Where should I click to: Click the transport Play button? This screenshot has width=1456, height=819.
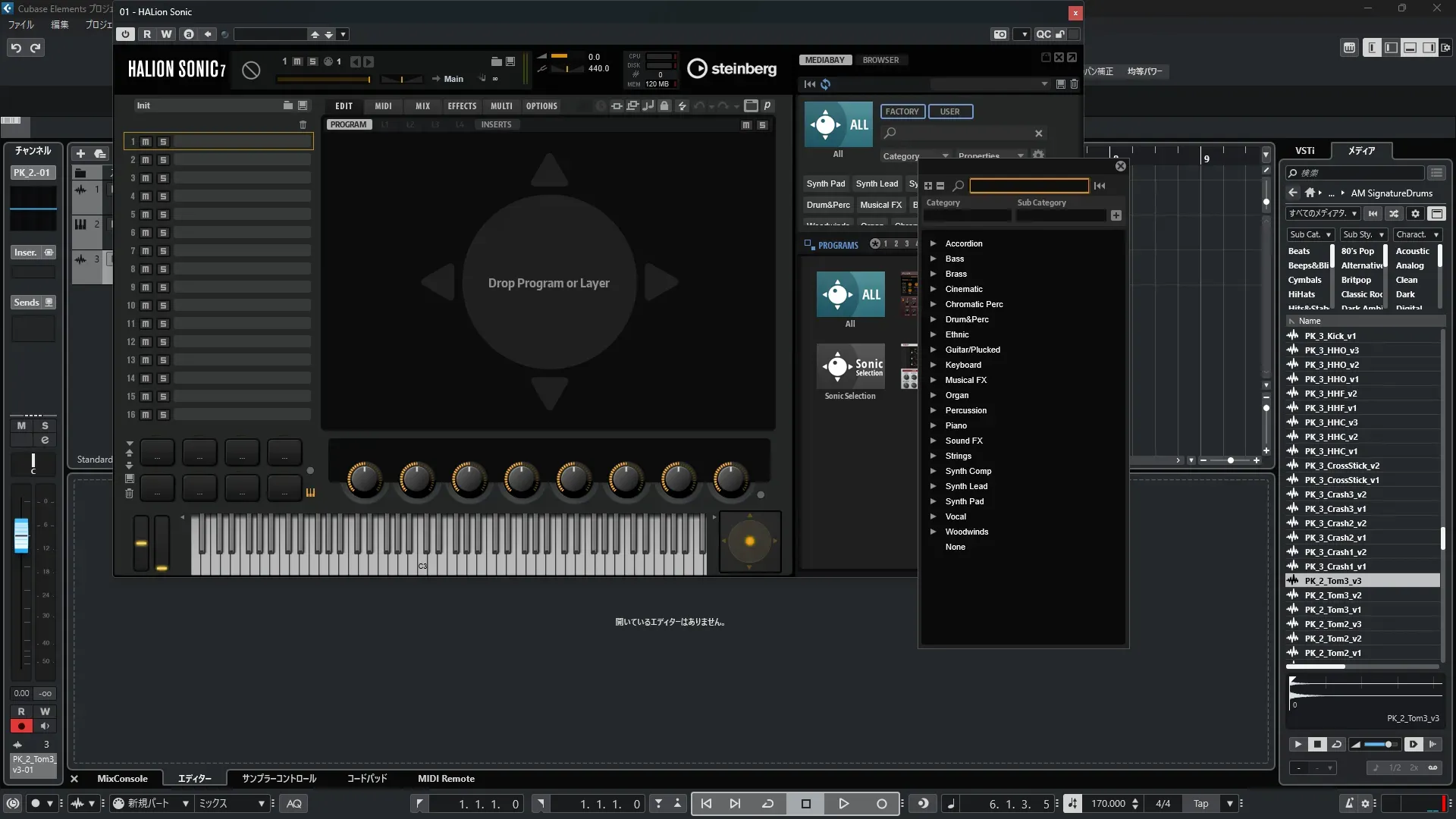(843, 804)
